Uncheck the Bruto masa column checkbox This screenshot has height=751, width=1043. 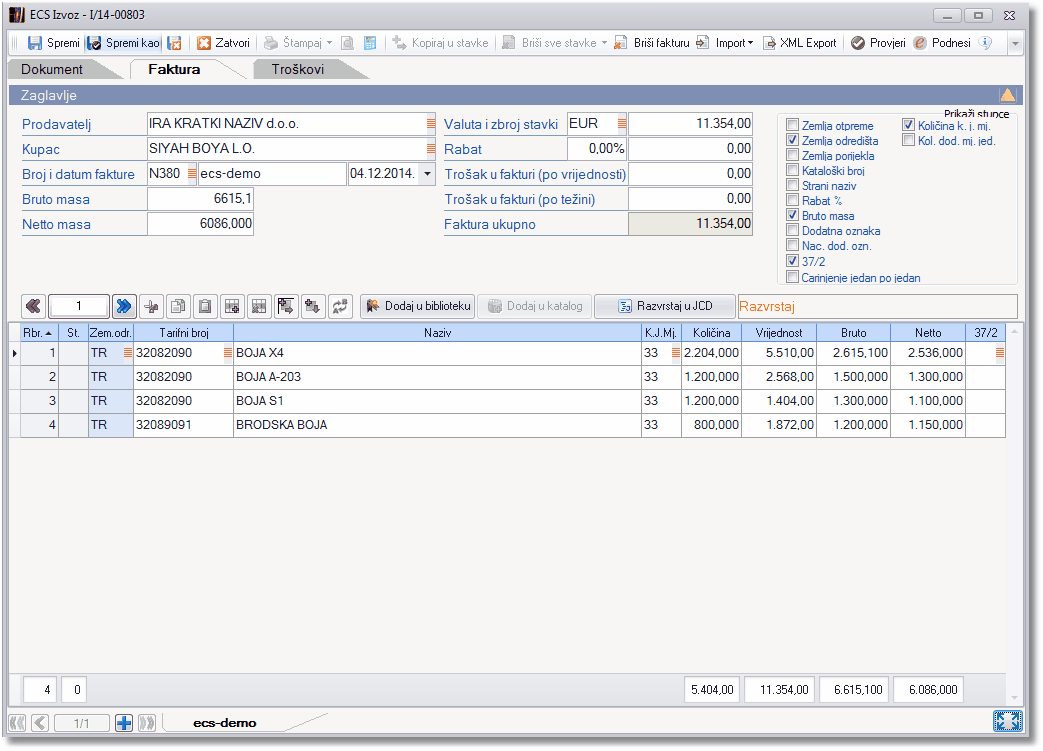(792, 216)
